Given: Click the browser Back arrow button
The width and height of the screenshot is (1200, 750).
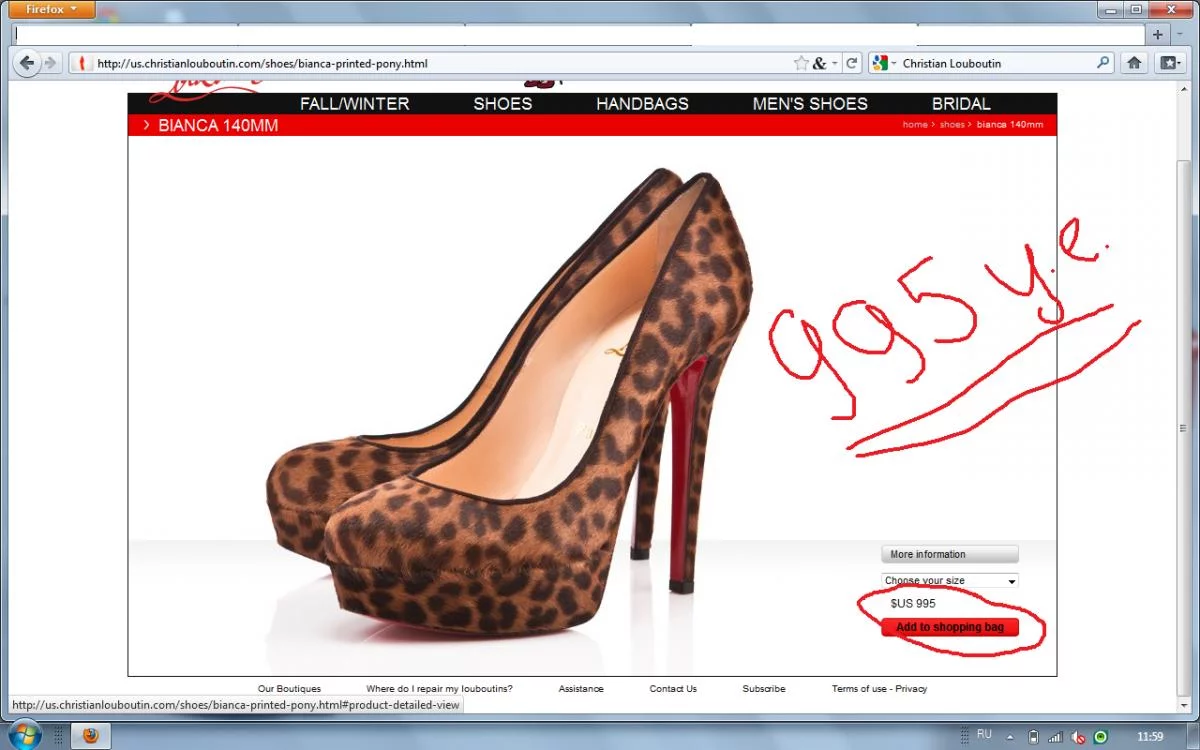Looking at the screenshot, I should [27, 63].
